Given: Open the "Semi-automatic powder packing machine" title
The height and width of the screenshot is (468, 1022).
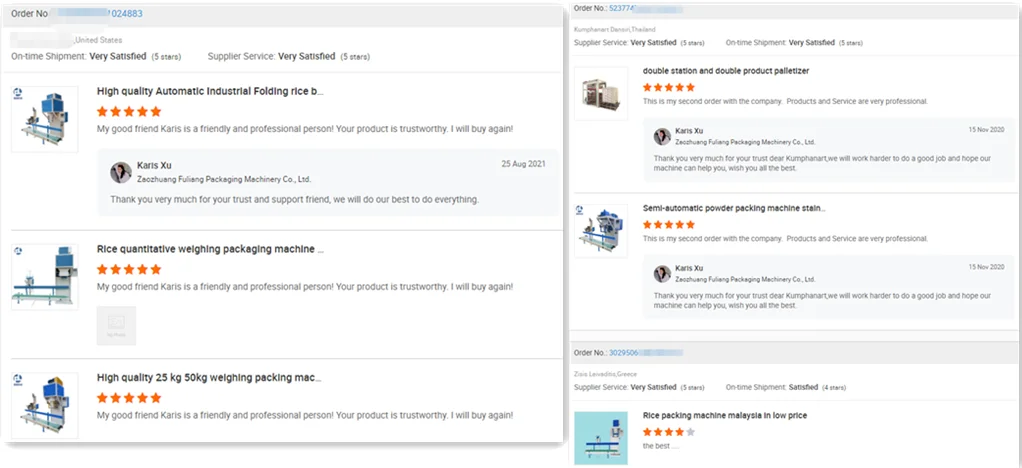Looking at the screenshot, I should [x=734, y=208].
